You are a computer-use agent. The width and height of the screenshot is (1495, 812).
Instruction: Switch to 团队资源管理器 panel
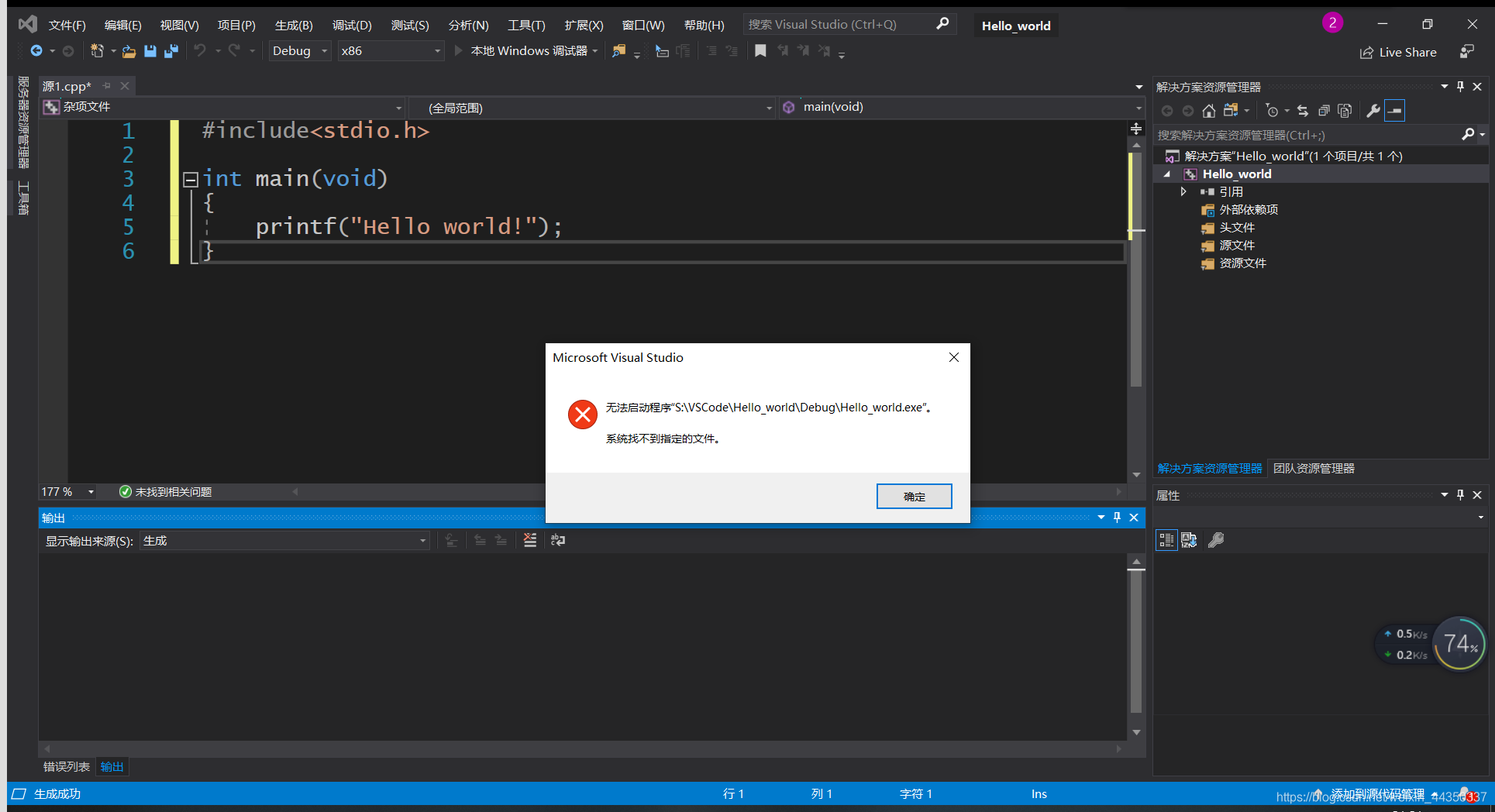tap(1313, 468)
